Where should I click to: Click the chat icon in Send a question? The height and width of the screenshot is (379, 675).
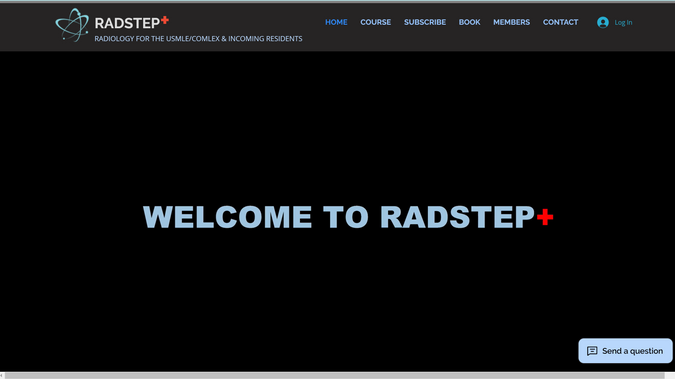tap(592, 351)
